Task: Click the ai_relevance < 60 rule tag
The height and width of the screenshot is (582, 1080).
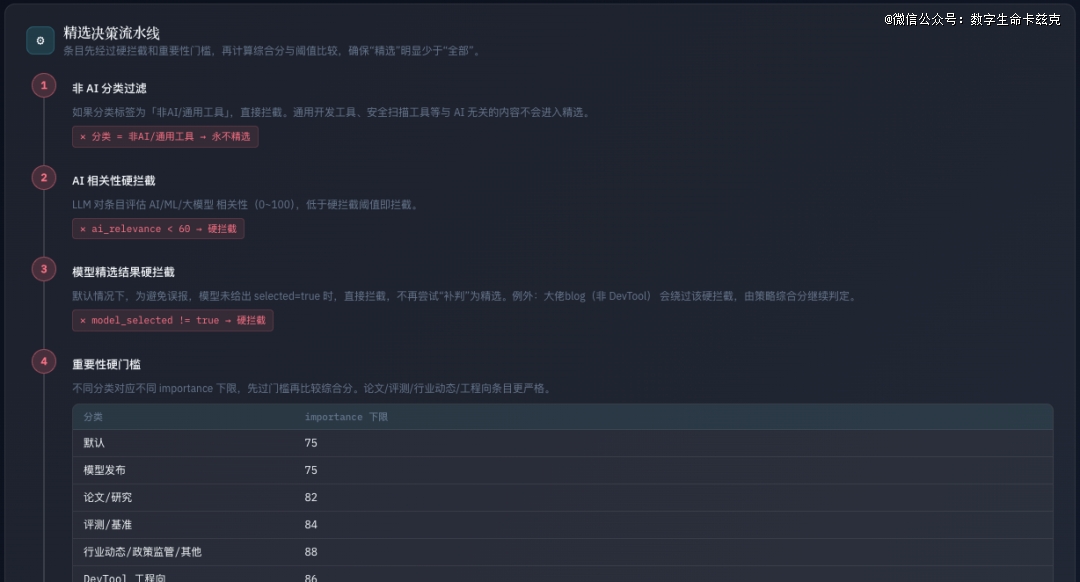Action: point(158,229)
